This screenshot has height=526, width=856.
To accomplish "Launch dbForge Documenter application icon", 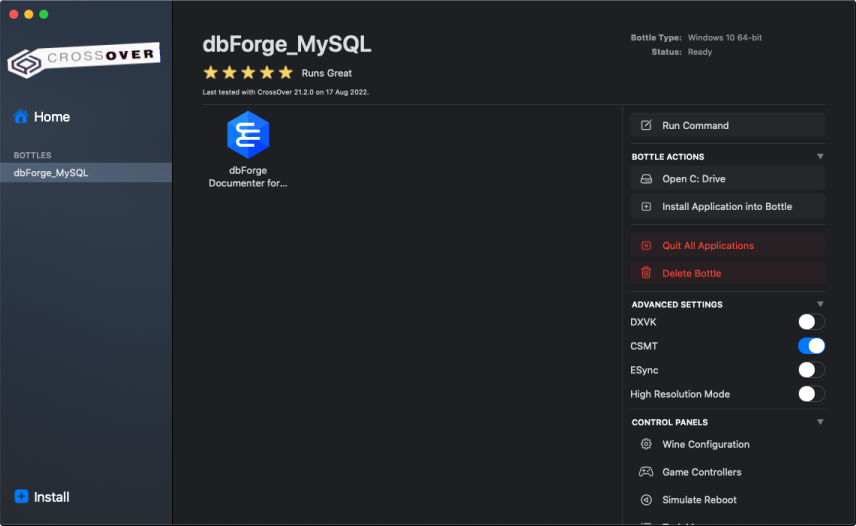I will (x=248, y=135).
